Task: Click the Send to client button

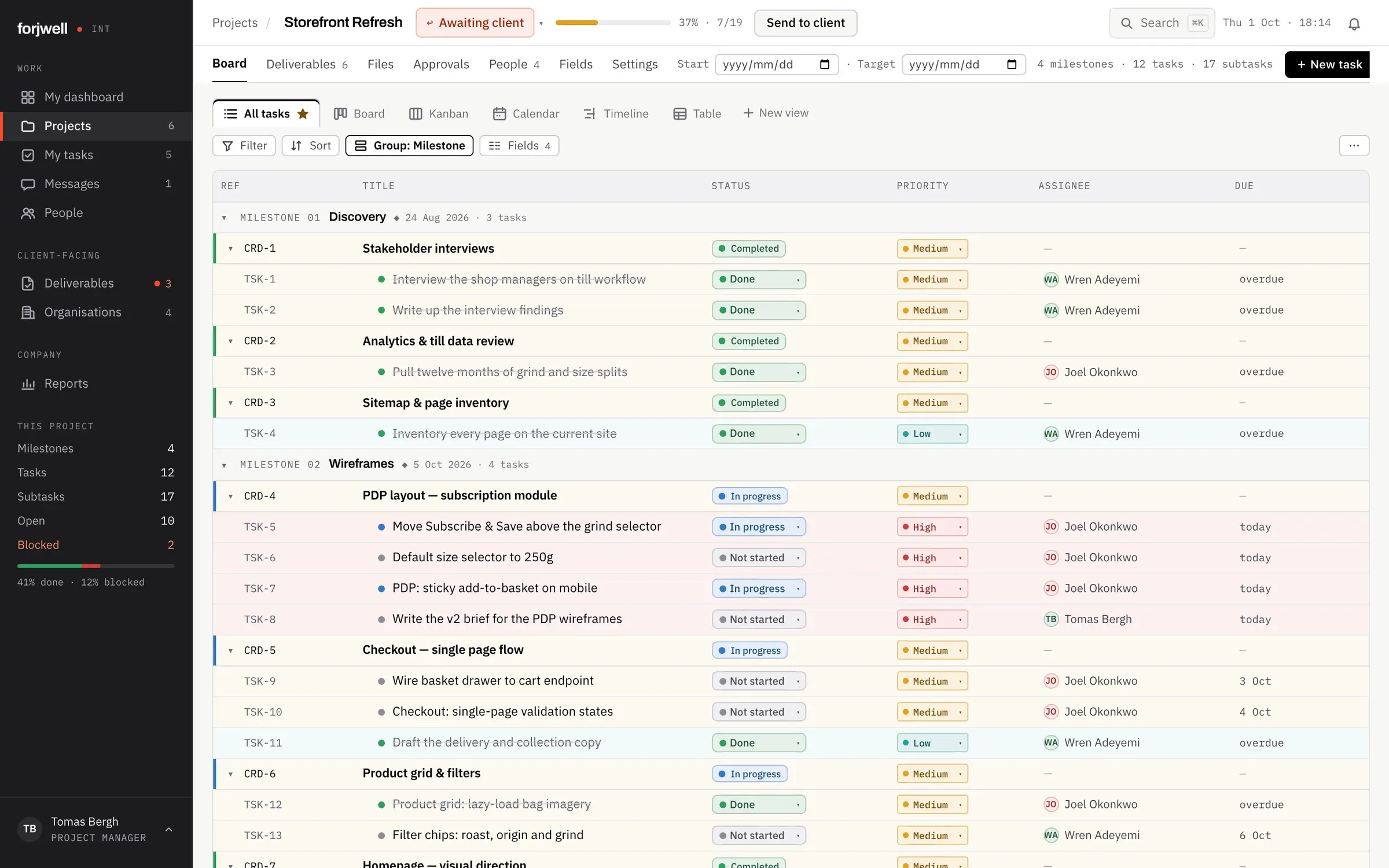Action: (806, 23)
